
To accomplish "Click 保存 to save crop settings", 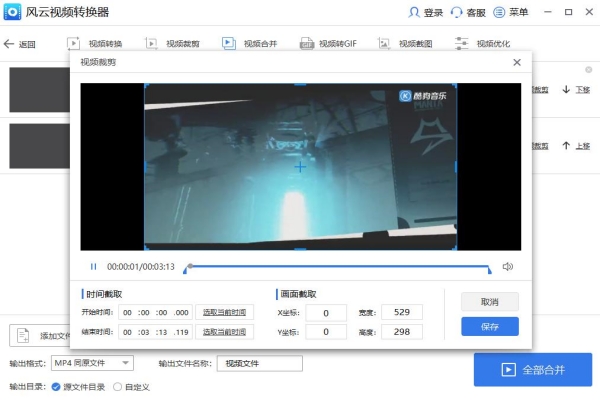I will [x=490, y=326].
